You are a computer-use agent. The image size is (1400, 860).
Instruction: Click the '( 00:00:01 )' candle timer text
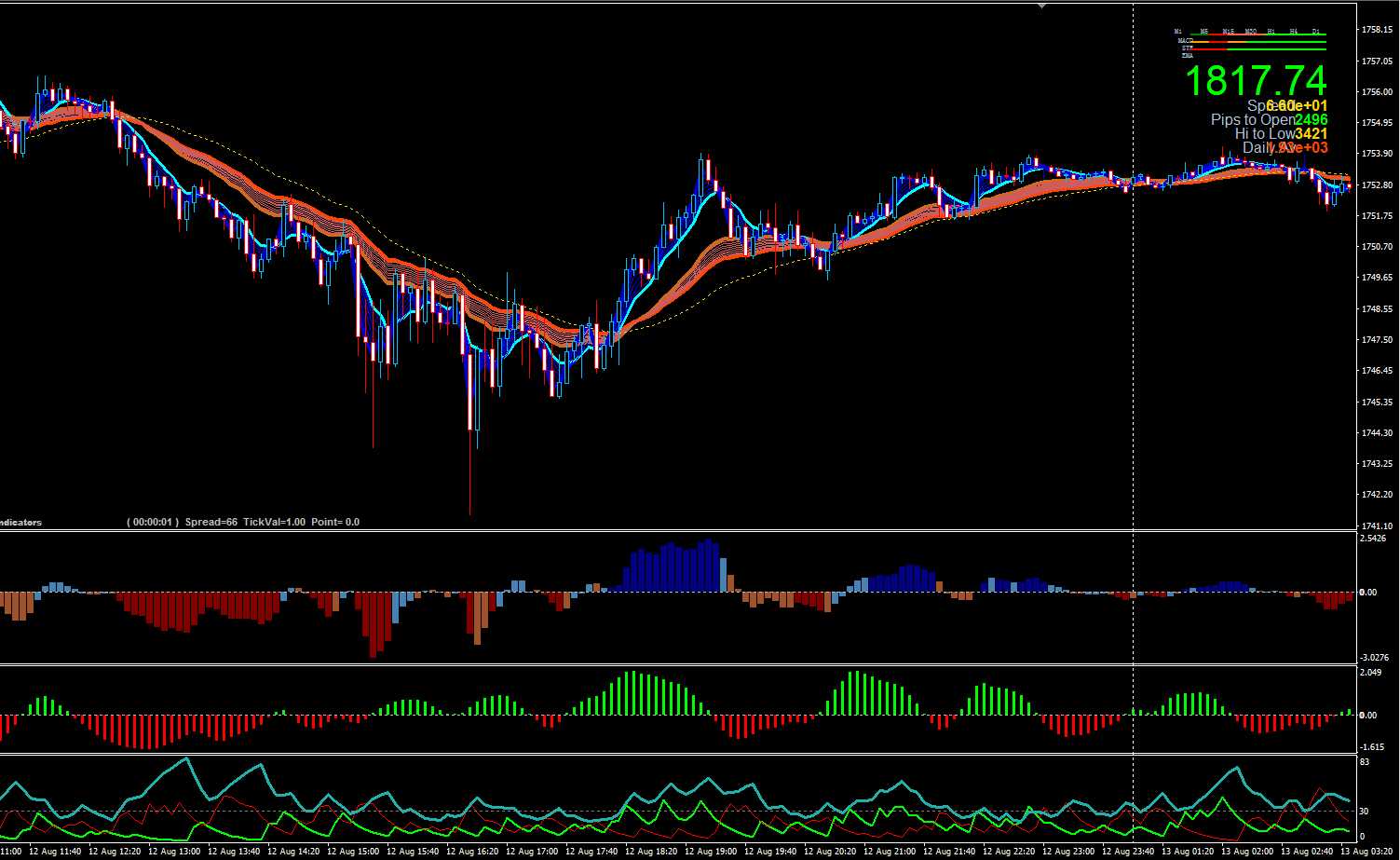coord(153,523)
